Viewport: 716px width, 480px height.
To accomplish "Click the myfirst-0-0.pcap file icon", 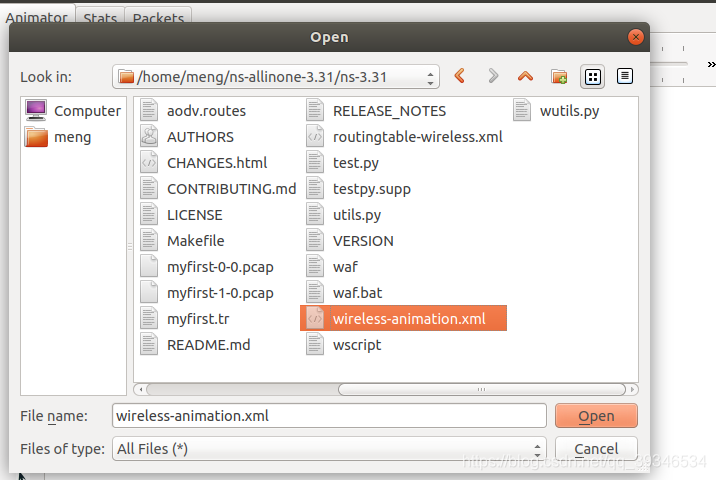I will pyautogui.click(x=149, y=267).
